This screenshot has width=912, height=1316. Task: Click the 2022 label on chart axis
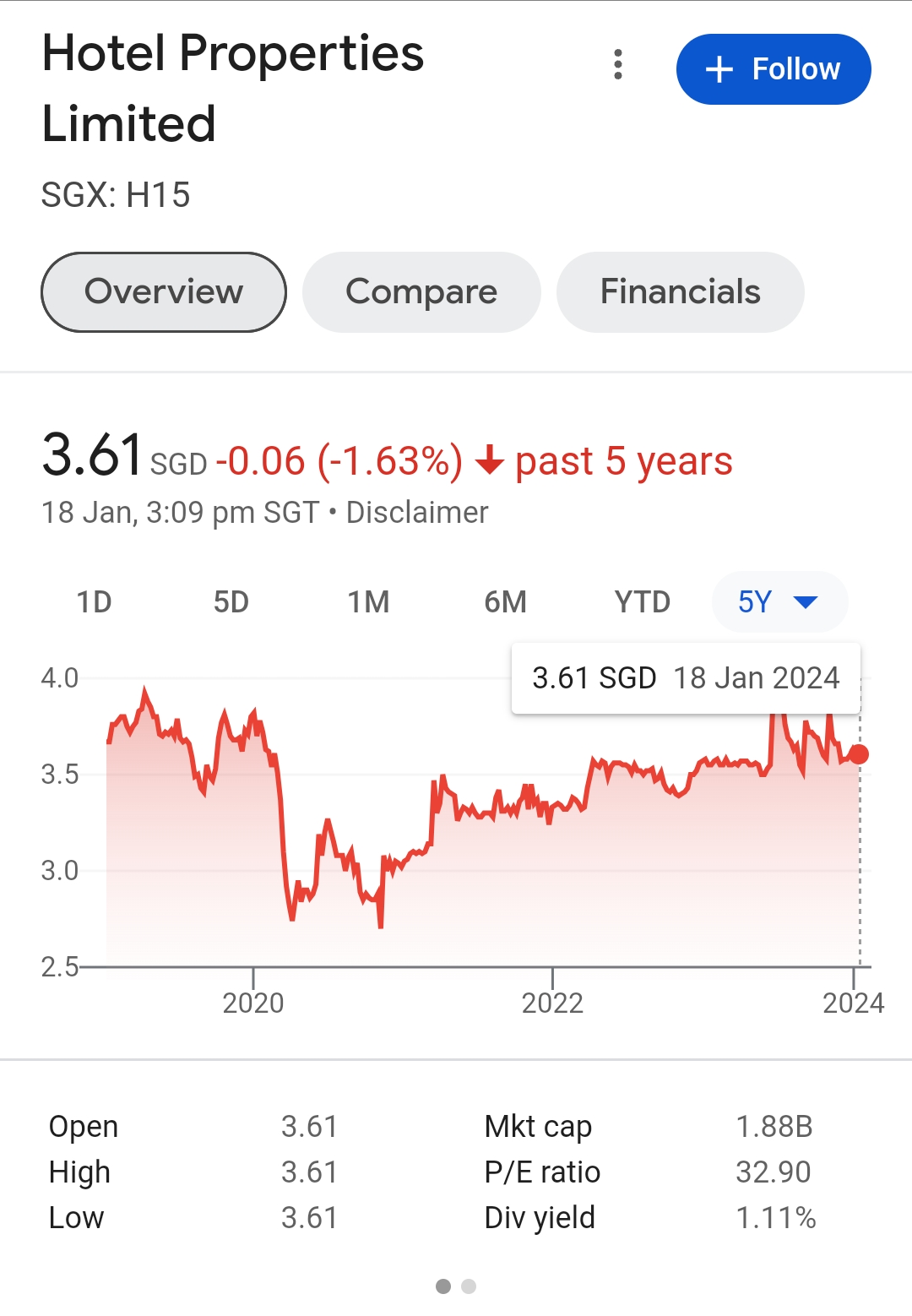click(x=552, y=1003)
